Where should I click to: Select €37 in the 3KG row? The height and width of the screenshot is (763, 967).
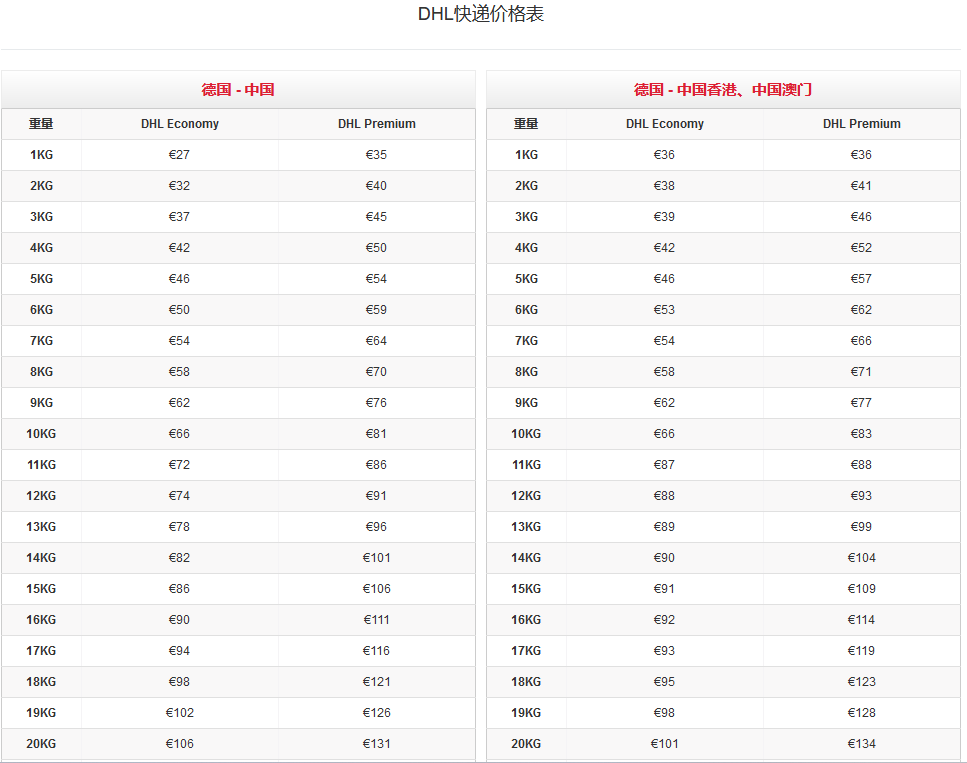point(179,217)
